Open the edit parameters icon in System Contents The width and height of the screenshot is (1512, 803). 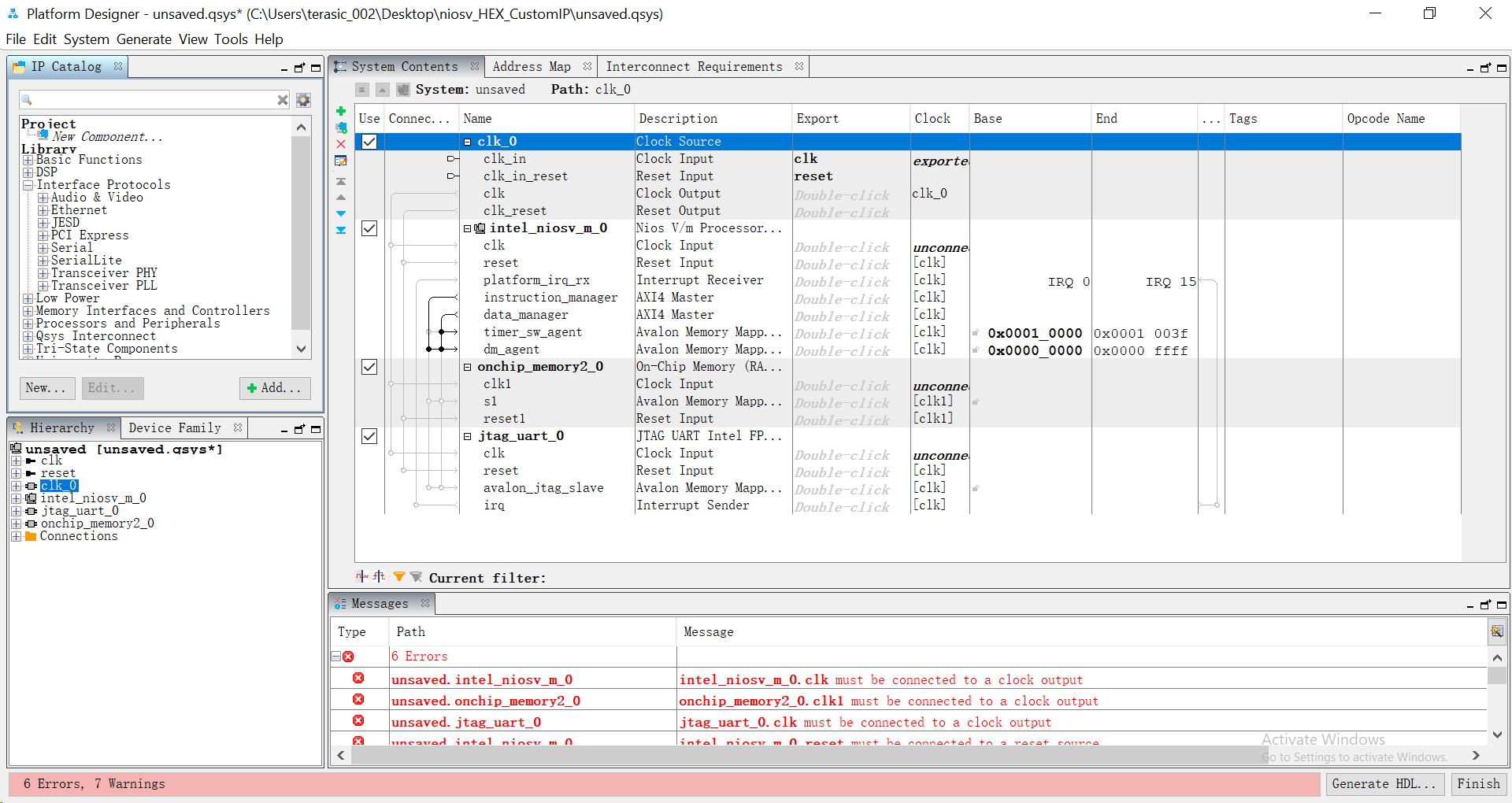pyautogui.click(x=341, y=161)
